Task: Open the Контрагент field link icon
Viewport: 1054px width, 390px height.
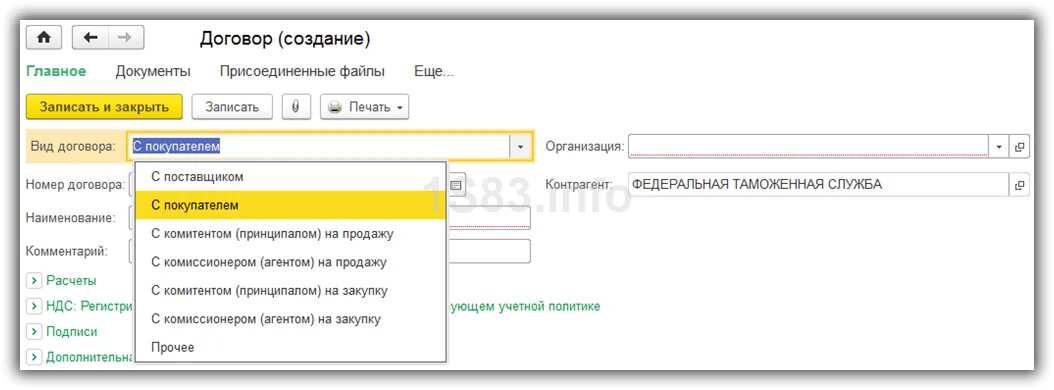Action: pos(1019,184)
